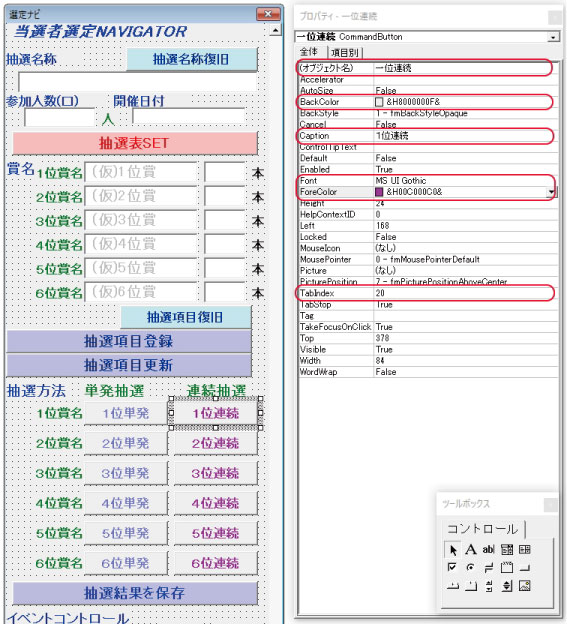Select the BackStyle property row
Screen dimensions: 567x624
tap(428, 113)
